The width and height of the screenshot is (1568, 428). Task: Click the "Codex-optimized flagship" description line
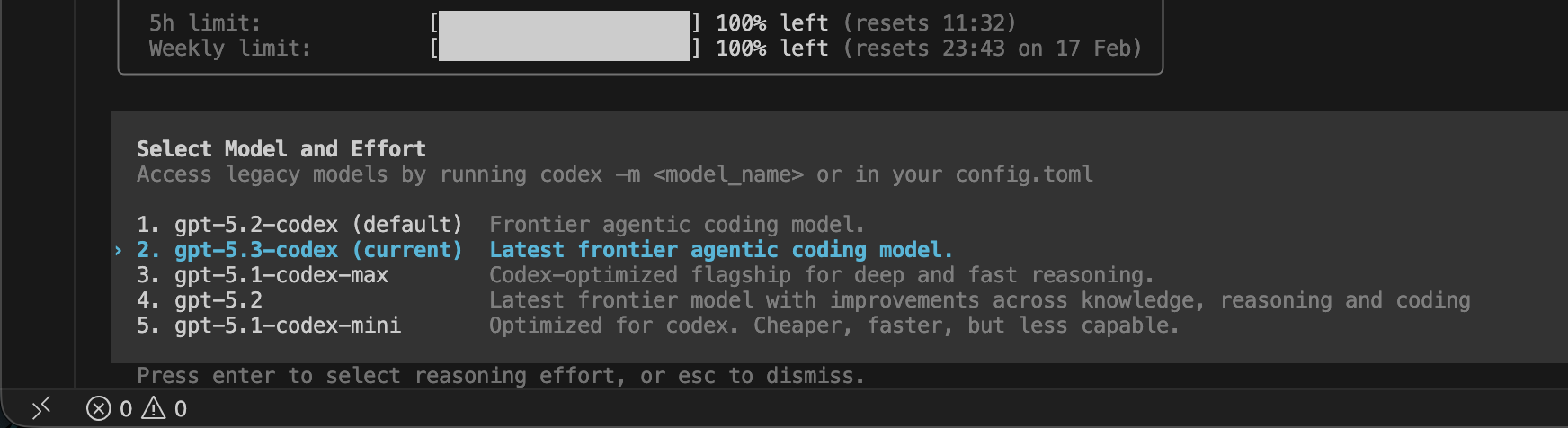(x=821, y=275)
